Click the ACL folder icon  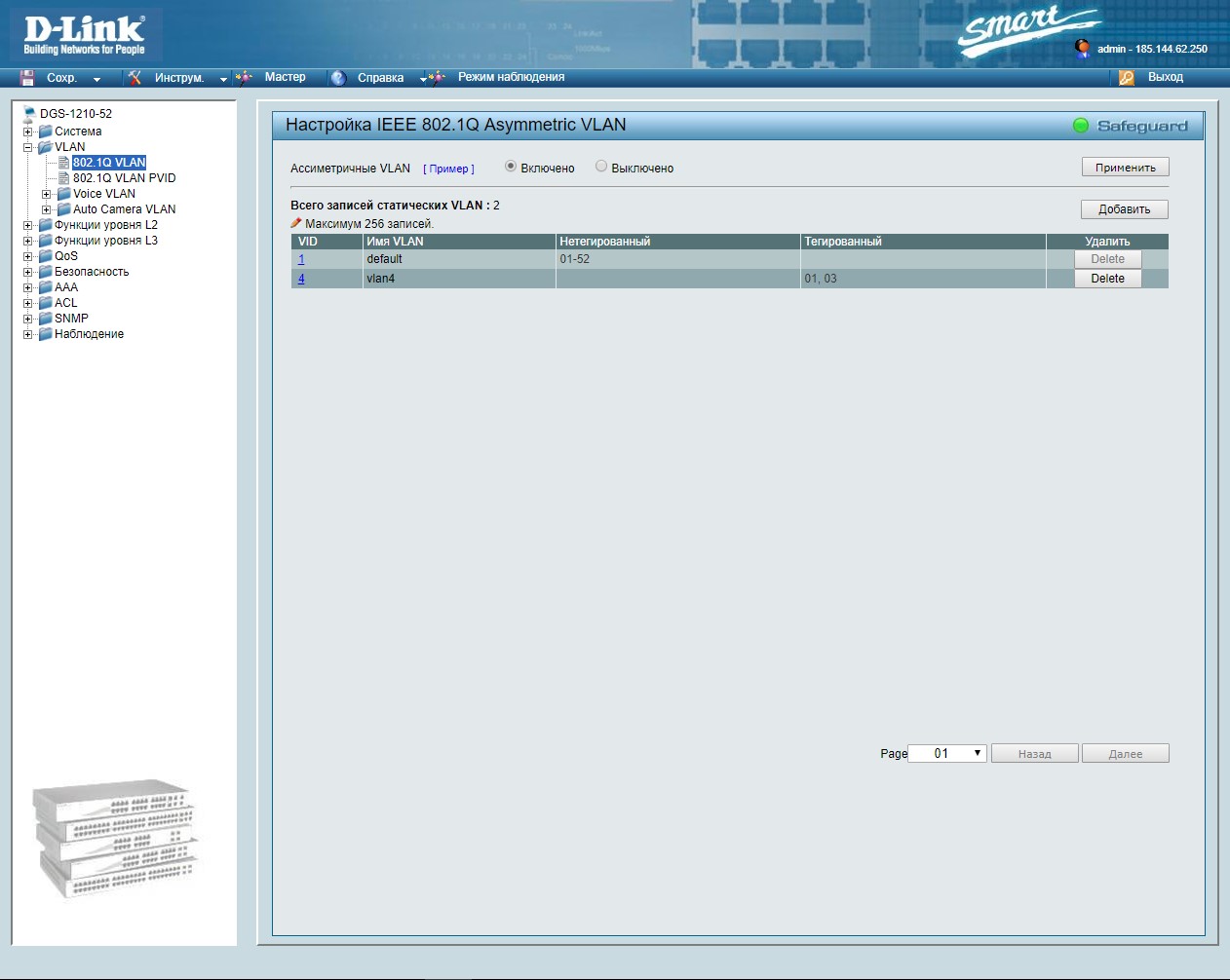click(x=45, y=303)
